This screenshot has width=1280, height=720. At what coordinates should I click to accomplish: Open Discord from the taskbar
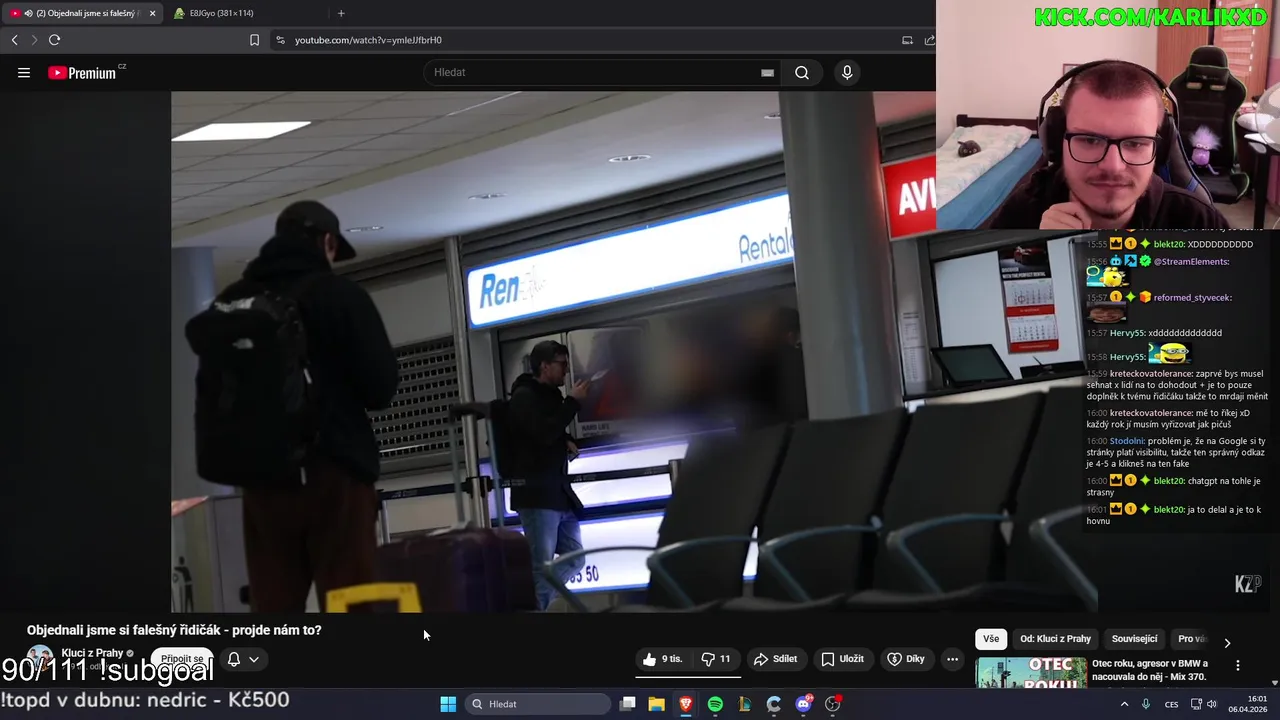click(803, 704)
